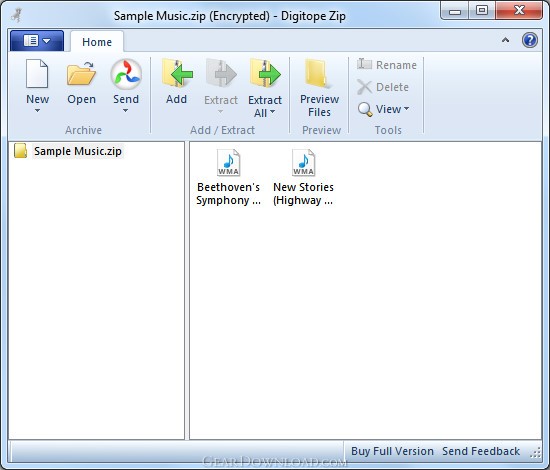Click the New Stories (Highway file name
Screen dimensions: 550x470
(x=303, y=194)
